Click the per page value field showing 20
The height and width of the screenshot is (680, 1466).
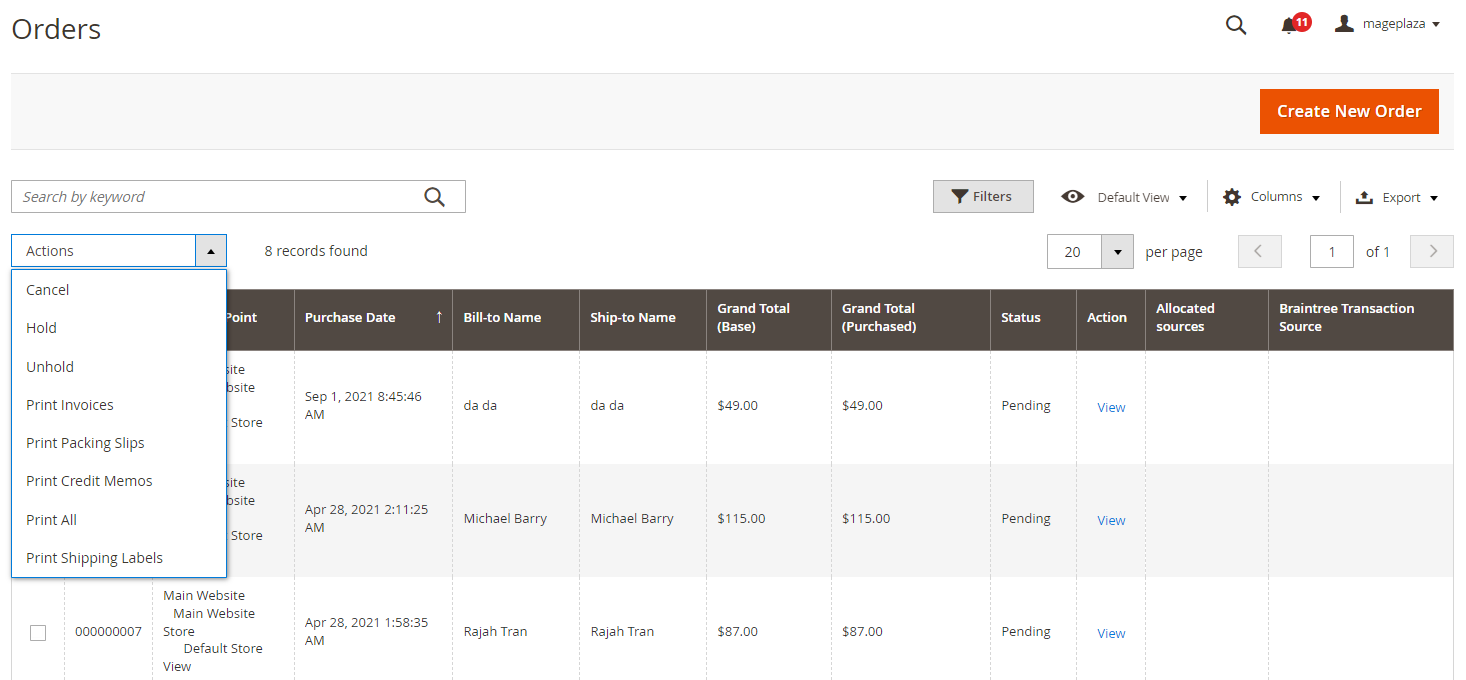click(x=1074, y=252)
